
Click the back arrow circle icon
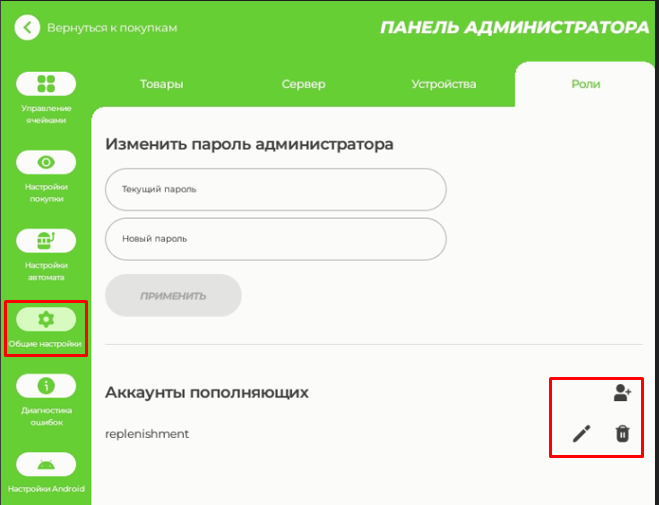[28, 27]
